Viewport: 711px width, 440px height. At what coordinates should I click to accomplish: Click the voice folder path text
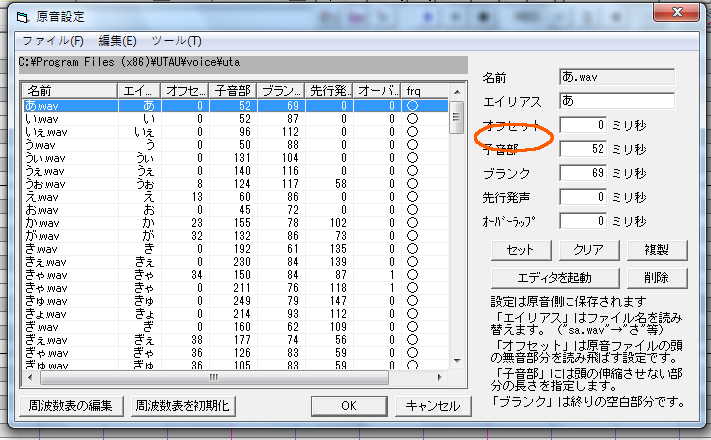tap(130, 62)
